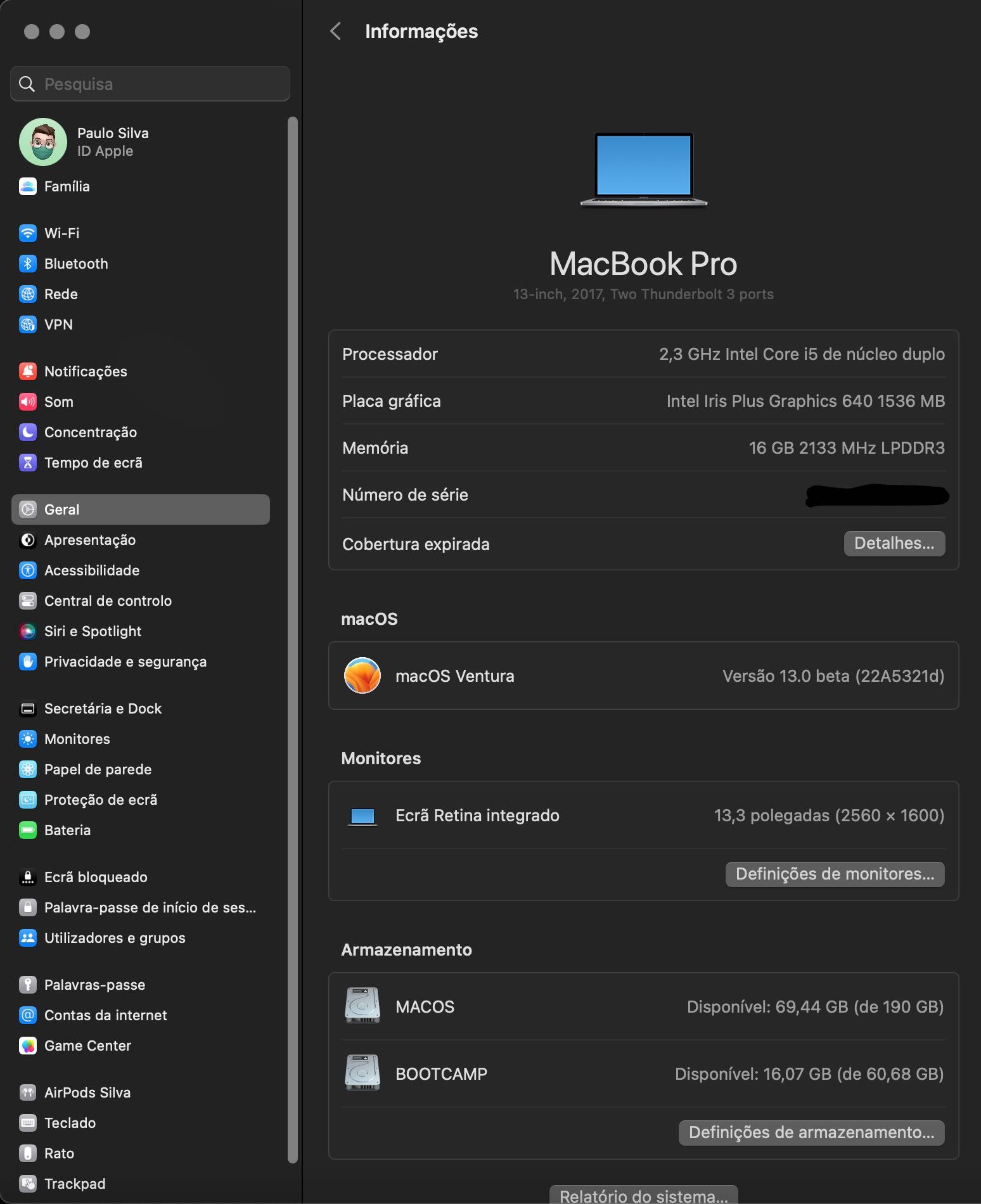Click Relatório do sistema button
The width and height of the screenshot is (981, 1204).
pos(643,1195)
